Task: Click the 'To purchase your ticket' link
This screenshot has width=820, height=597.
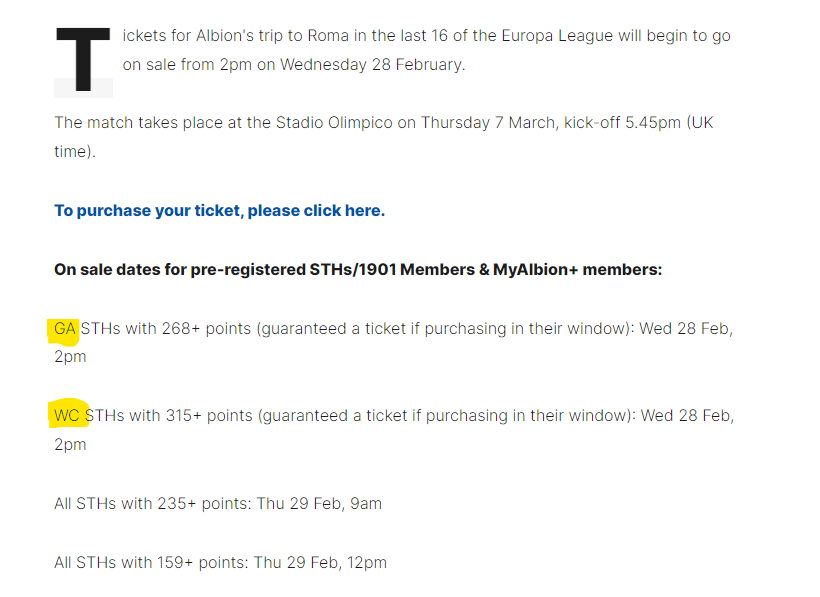Action: click(219, 211)
